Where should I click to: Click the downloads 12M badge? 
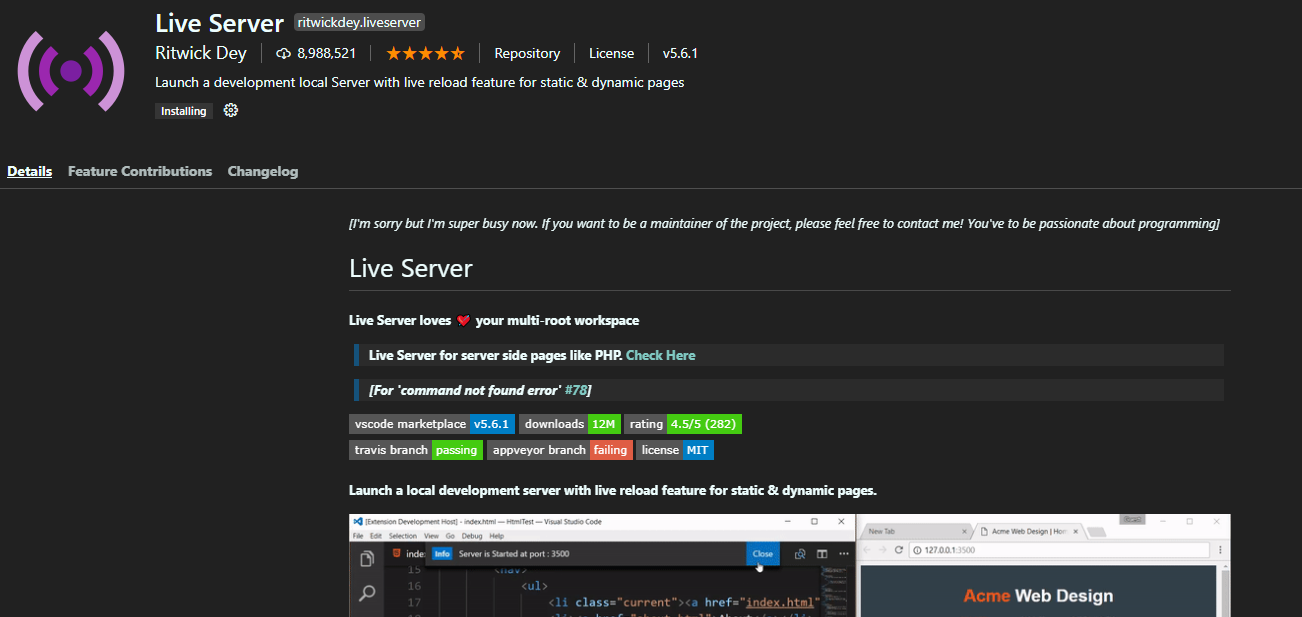tap(570, 424)
